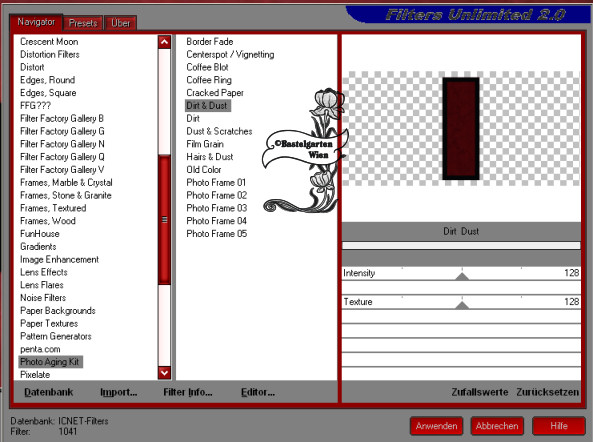Click the Abbrechen button
This screenshot has width=593, height=442.
pyautogui.click(x=497, y=426)
